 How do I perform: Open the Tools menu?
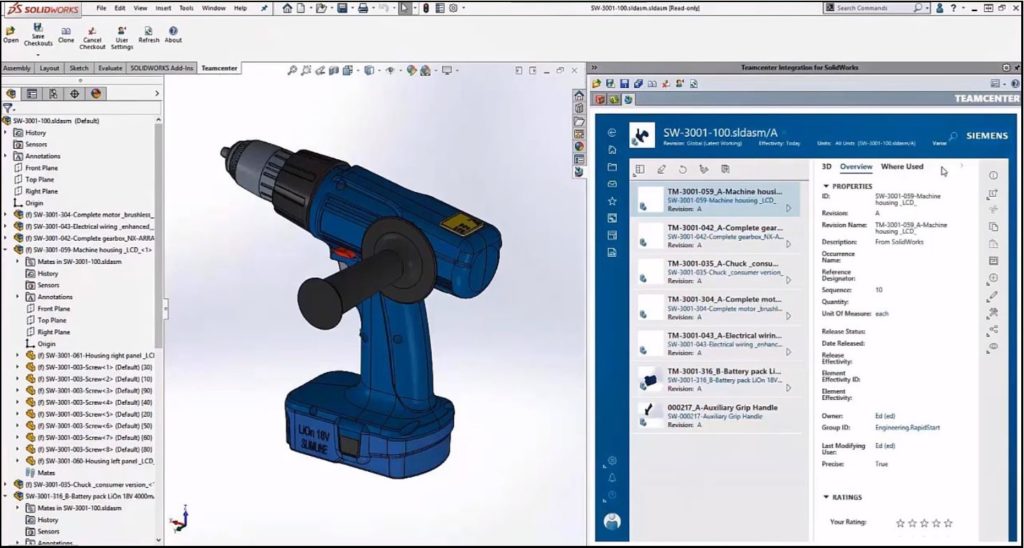(x=186, y=8)
